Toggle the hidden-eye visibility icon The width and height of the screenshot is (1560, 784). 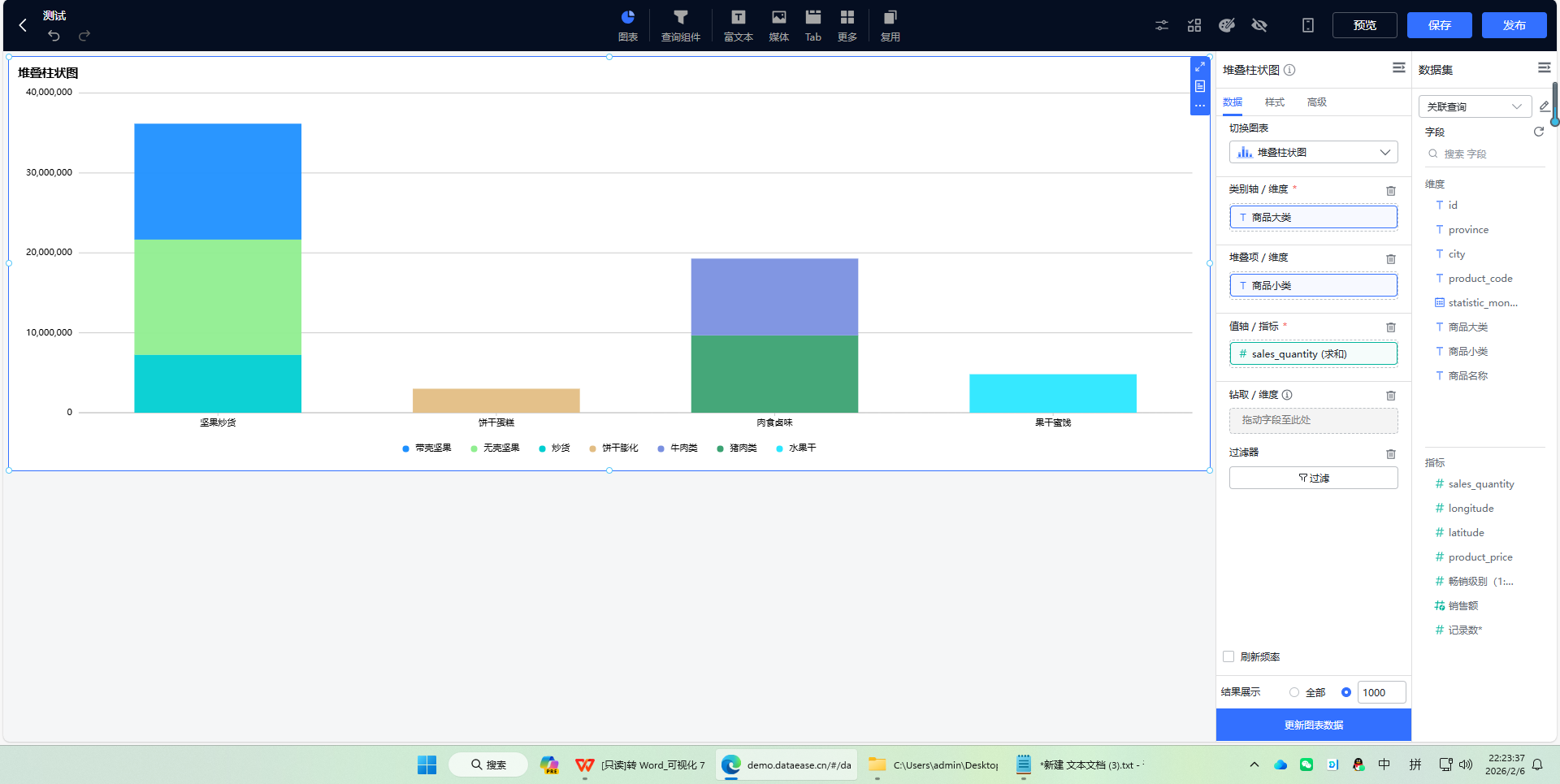click(x=1259, y=25)
